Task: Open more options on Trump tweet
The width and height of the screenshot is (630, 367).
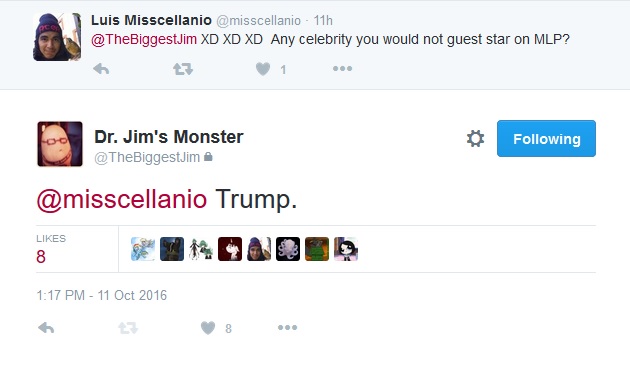Action: pyautogui.click(x=287, y=328)
